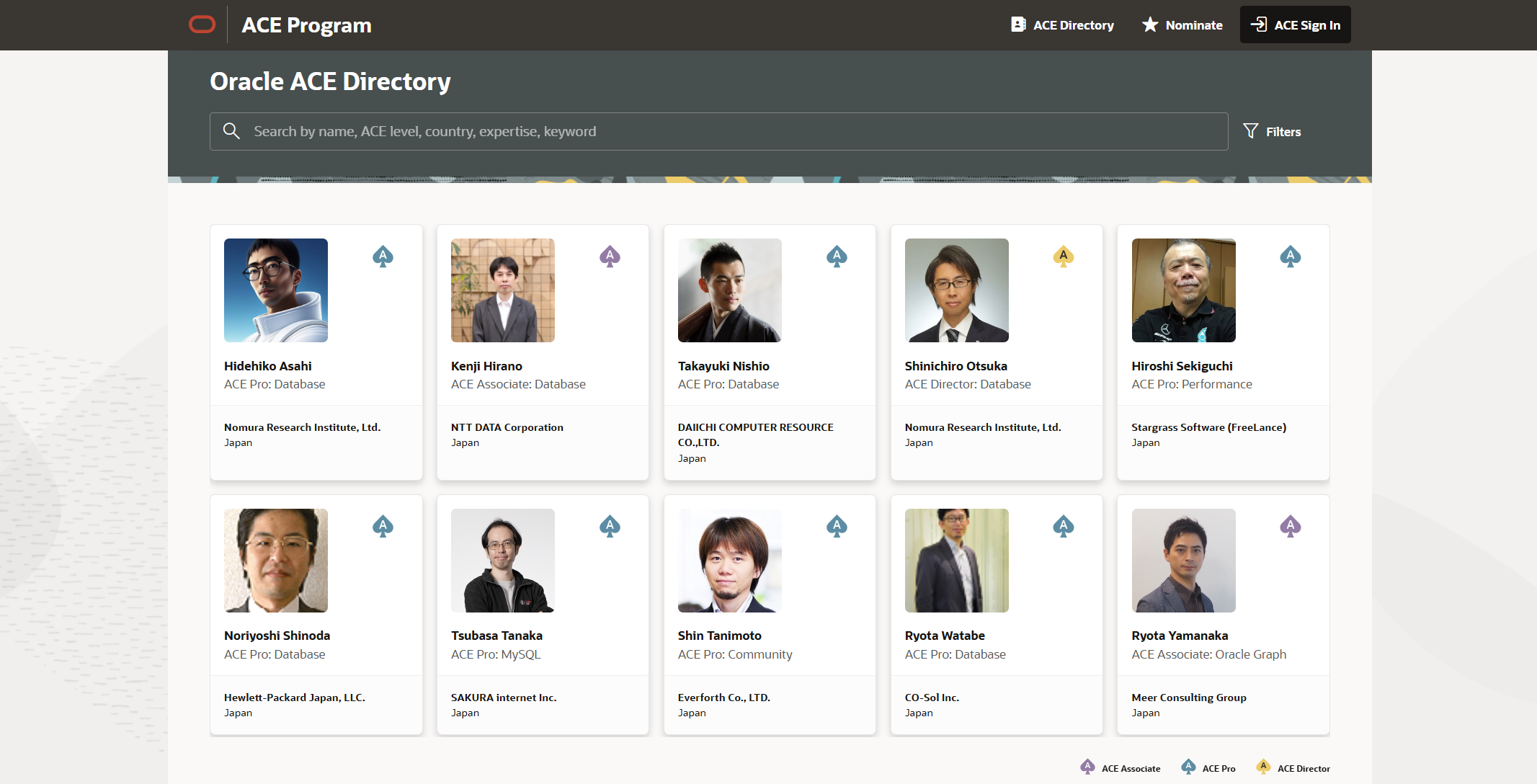Click 'DAIICHI COMPUTER RESOURCE CO.,LTD.' text
1537x784 pixels.
coord(755,435)
